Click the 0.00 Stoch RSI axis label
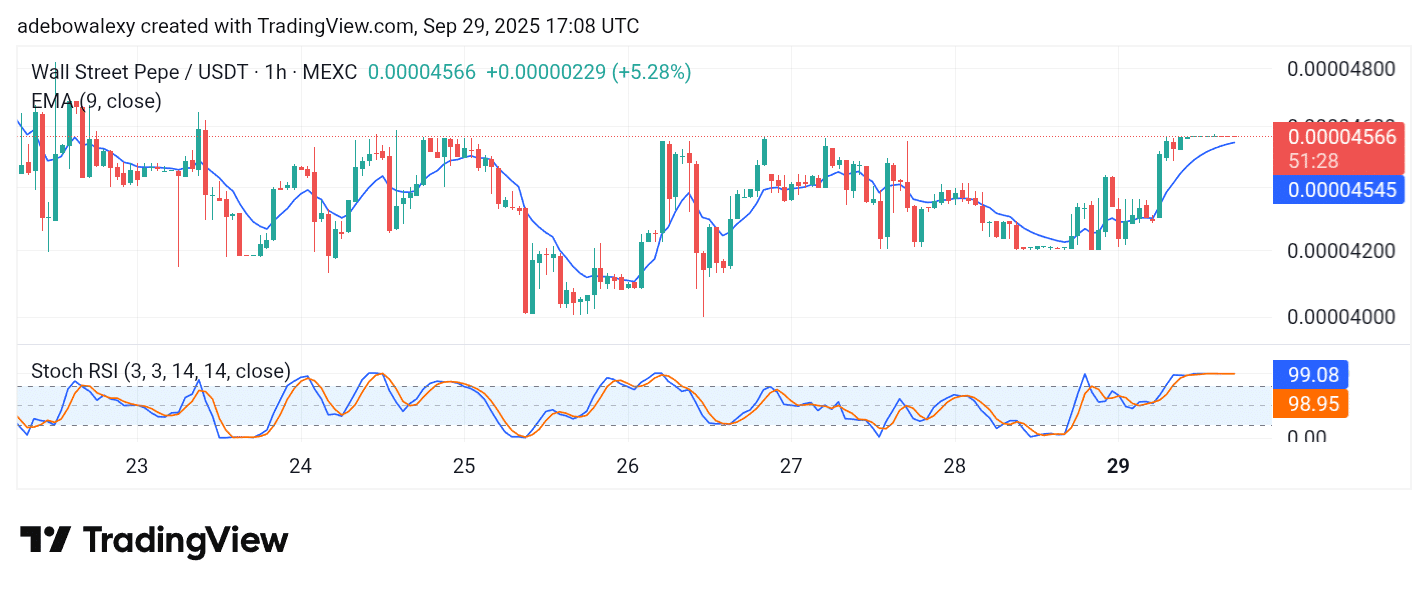1428x591 pixels. coord(1308,437)
